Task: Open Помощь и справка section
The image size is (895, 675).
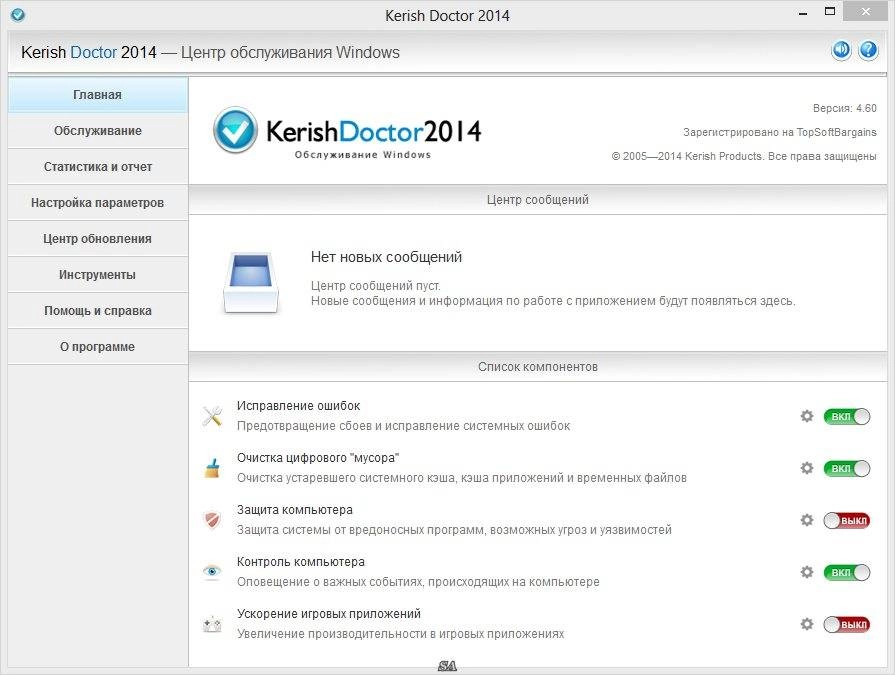Action: pyautogui.click(x=98, y=310)
